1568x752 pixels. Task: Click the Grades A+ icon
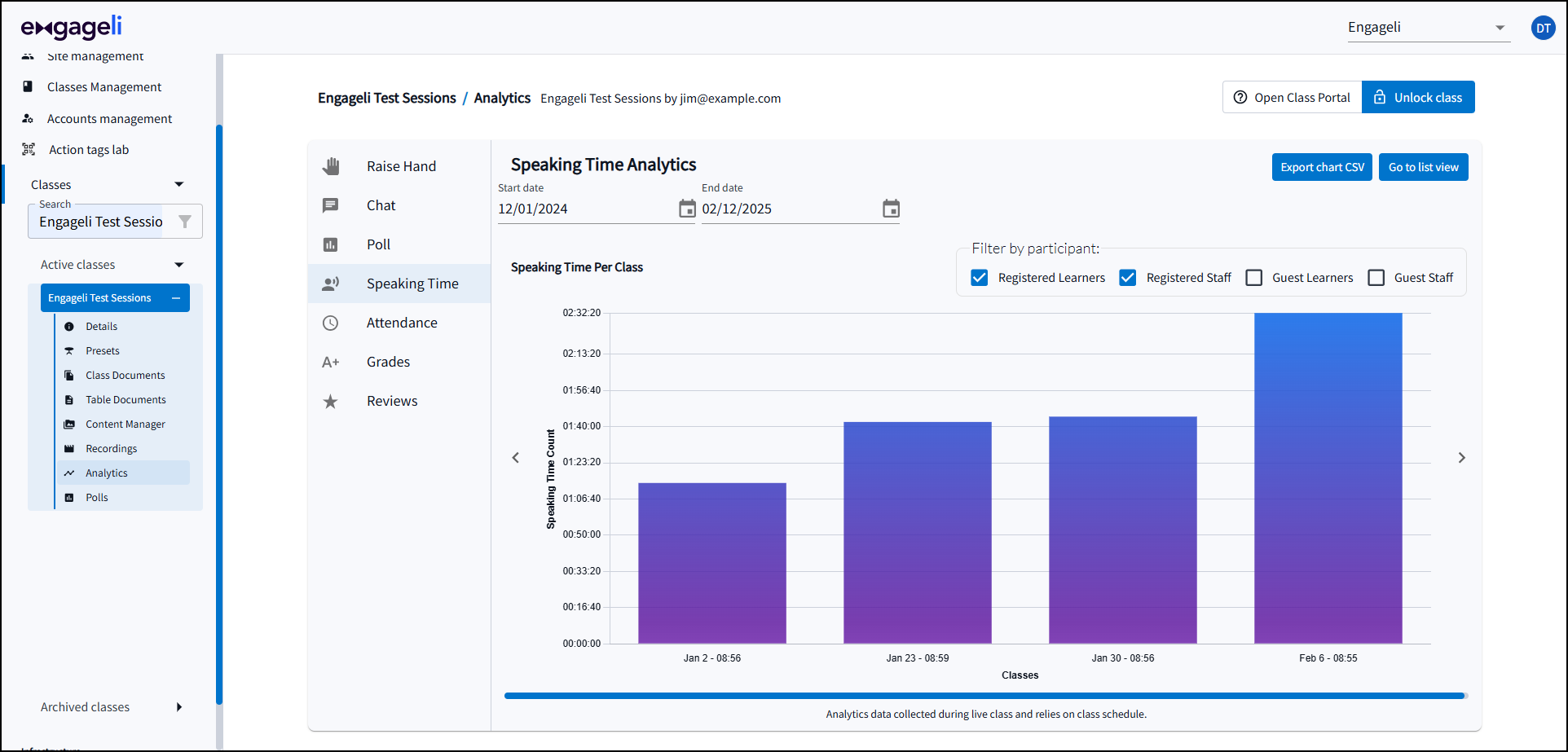pos(330,362)
